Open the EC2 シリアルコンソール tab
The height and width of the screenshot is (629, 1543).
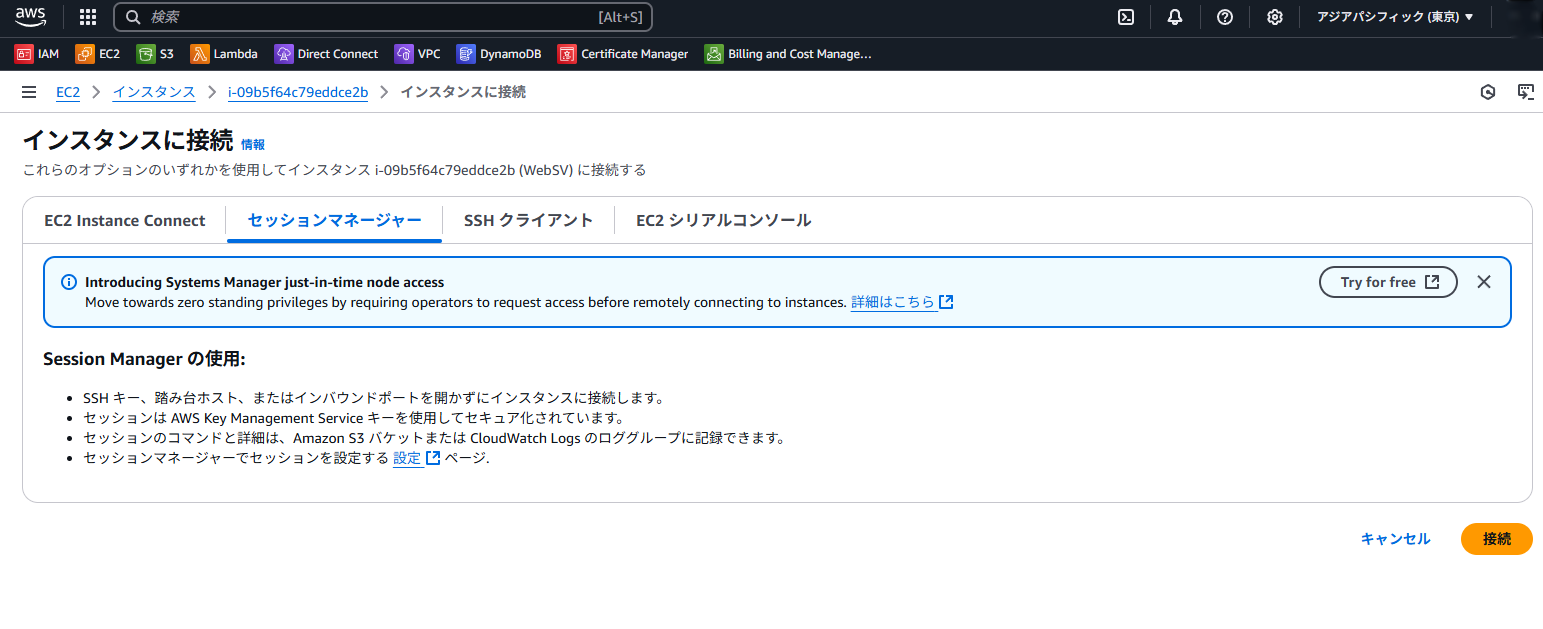724,221
